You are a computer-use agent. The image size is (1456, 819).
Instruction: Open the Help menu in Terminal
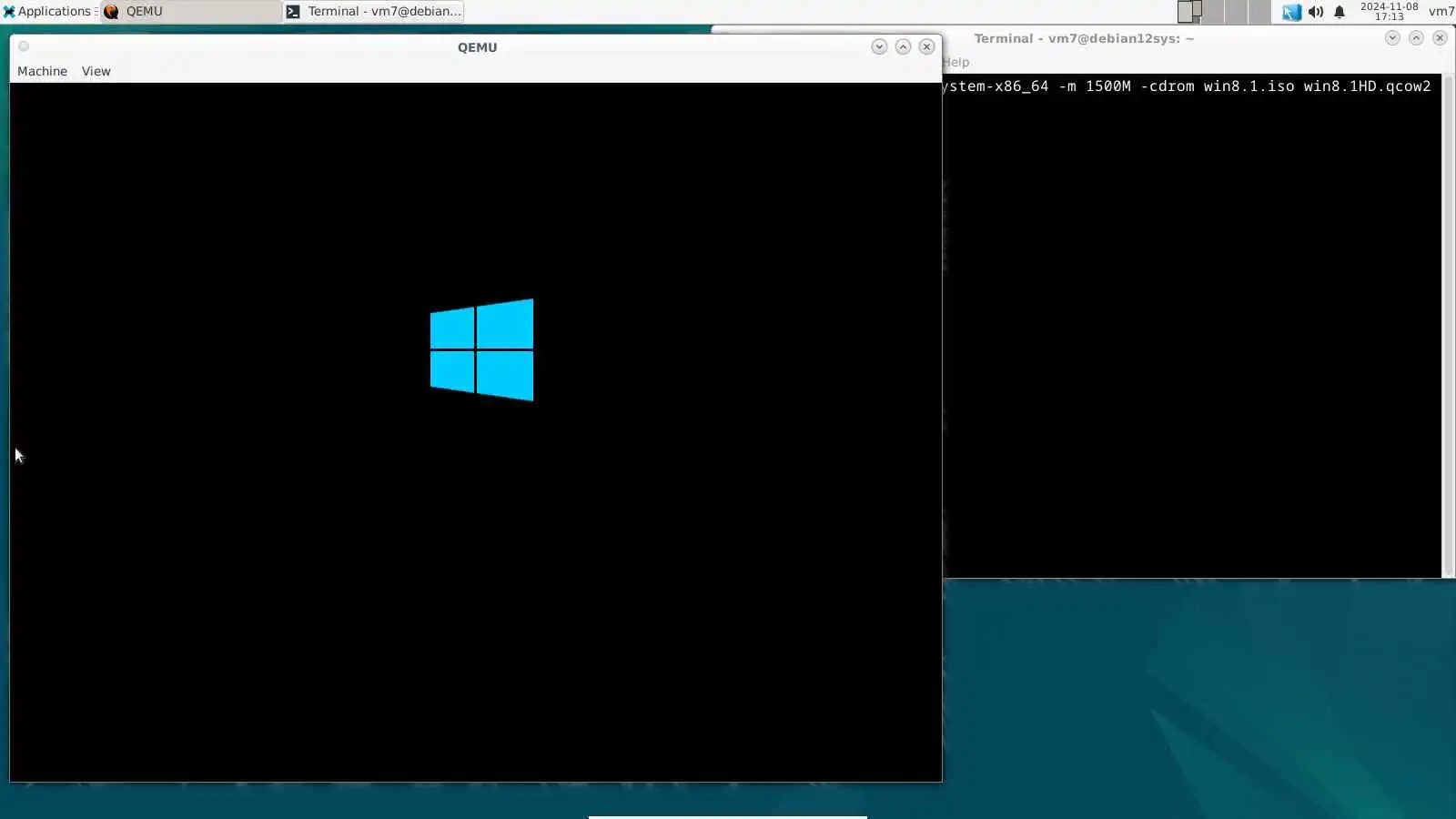pos(955,62)
